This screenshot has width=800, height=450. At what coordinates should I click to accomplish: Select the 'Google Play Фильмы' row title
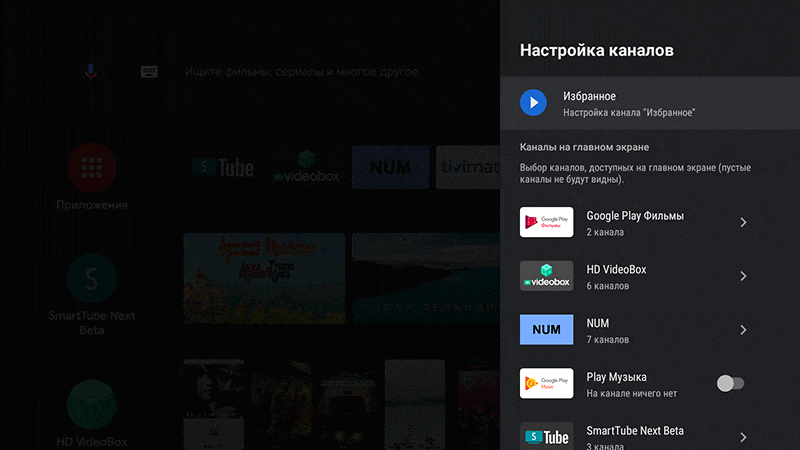635,216
